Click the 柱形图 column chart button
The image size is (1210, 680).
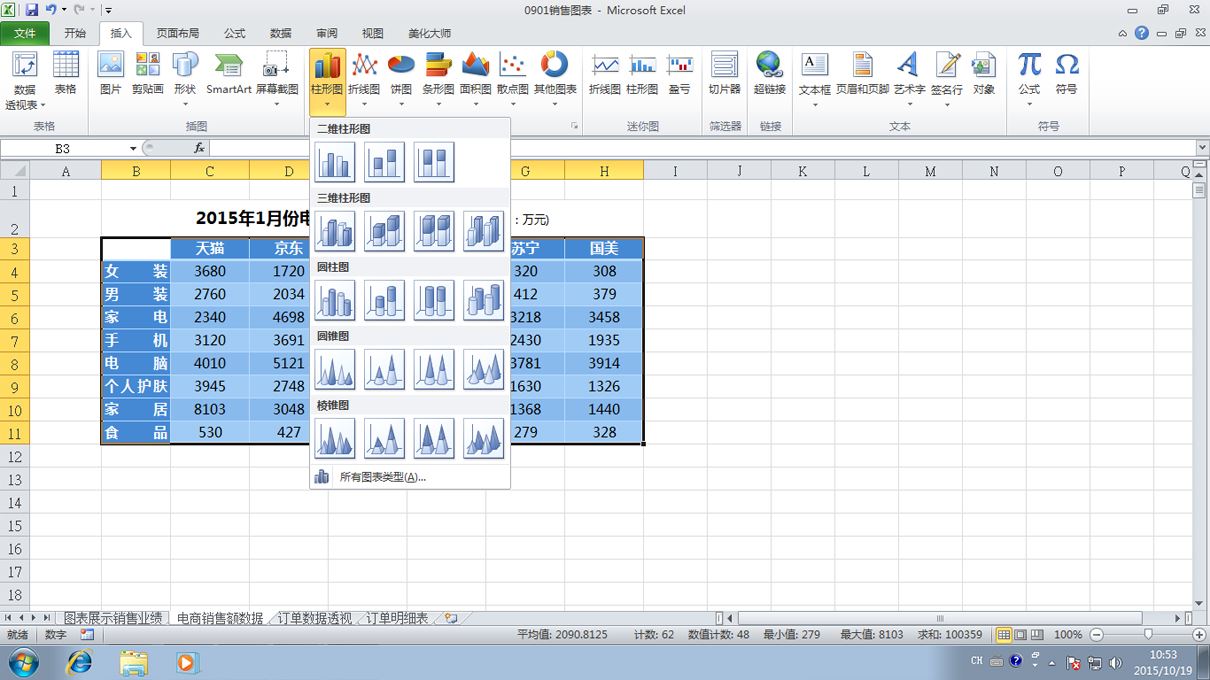point(327,79)
